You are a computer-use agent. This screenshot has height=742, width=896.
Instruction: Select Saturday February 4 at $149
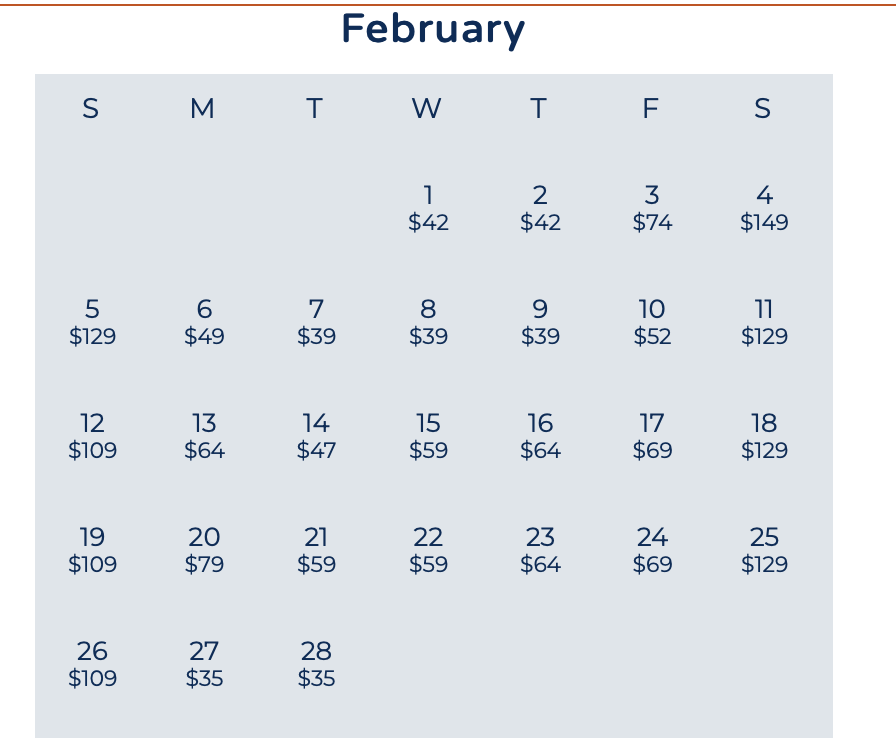pos(764,208)
